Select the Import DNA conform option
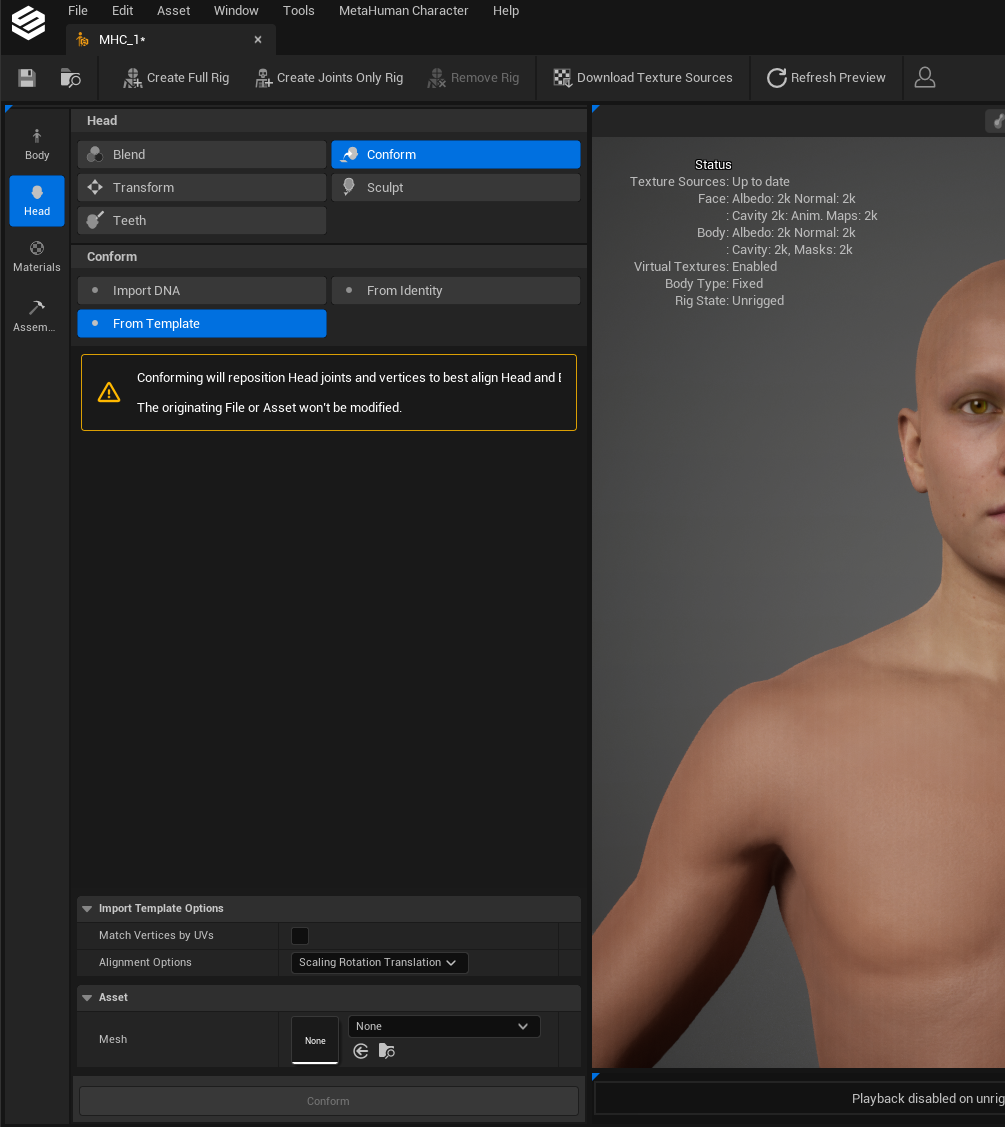The height and width of the screenshot is (1127, 1005). pyautogui.click(x=202, y=290)
